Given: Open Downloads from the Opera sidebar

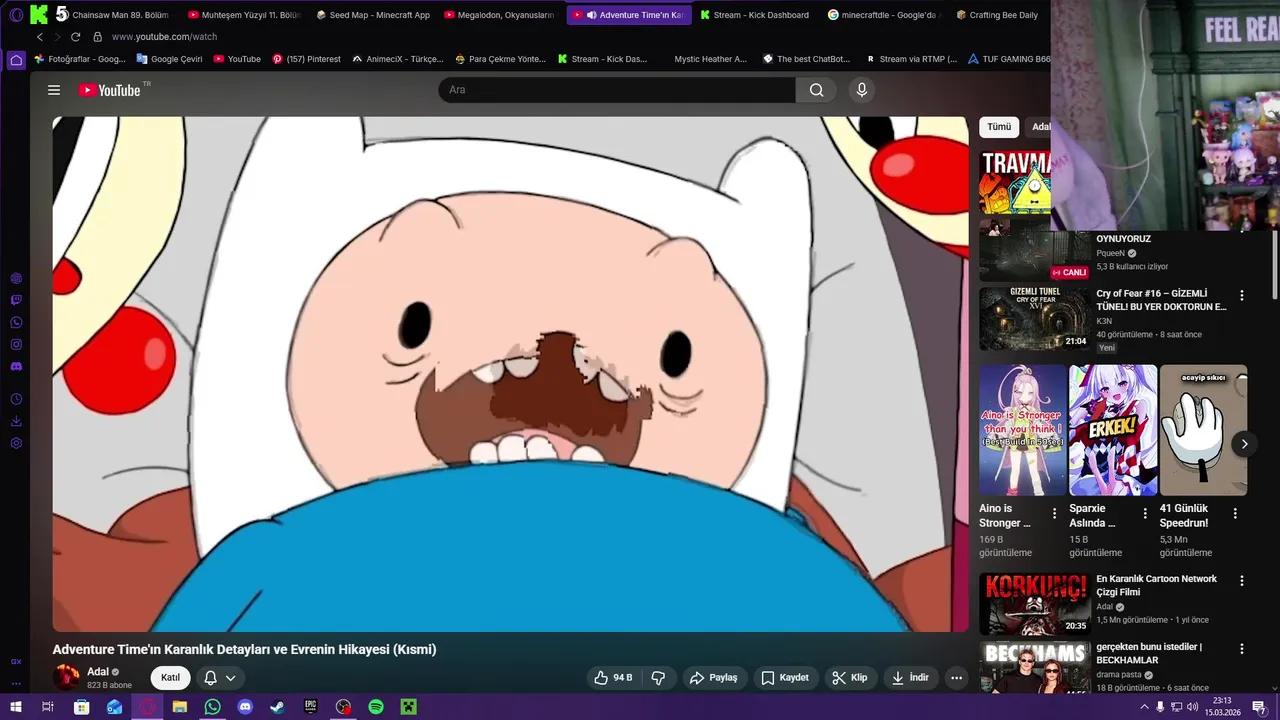Looking at the screenshot, I should (x=16, y=421).
